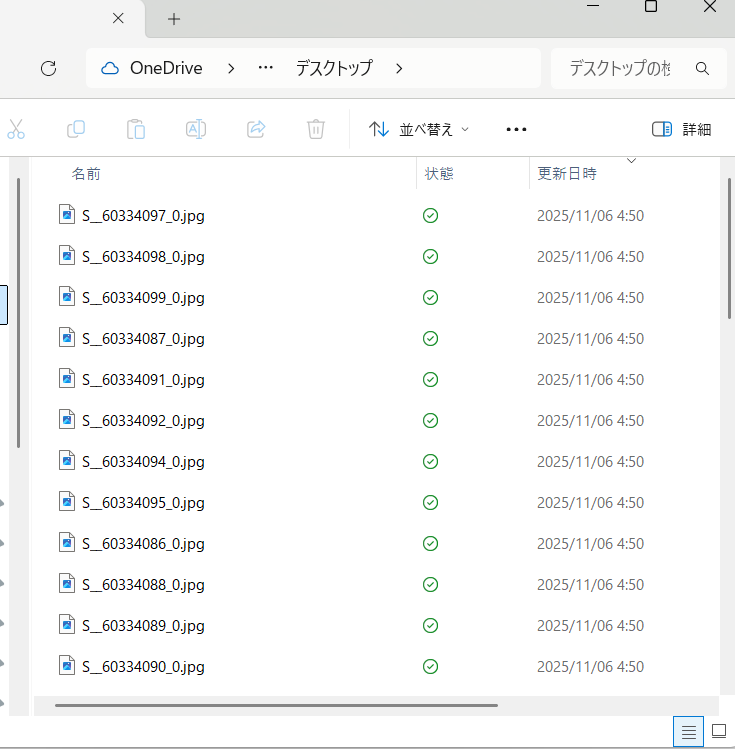Click the breadcrumb ellipsis for hidden folders
Screen dimensions: 735x749
click(266, 69)
